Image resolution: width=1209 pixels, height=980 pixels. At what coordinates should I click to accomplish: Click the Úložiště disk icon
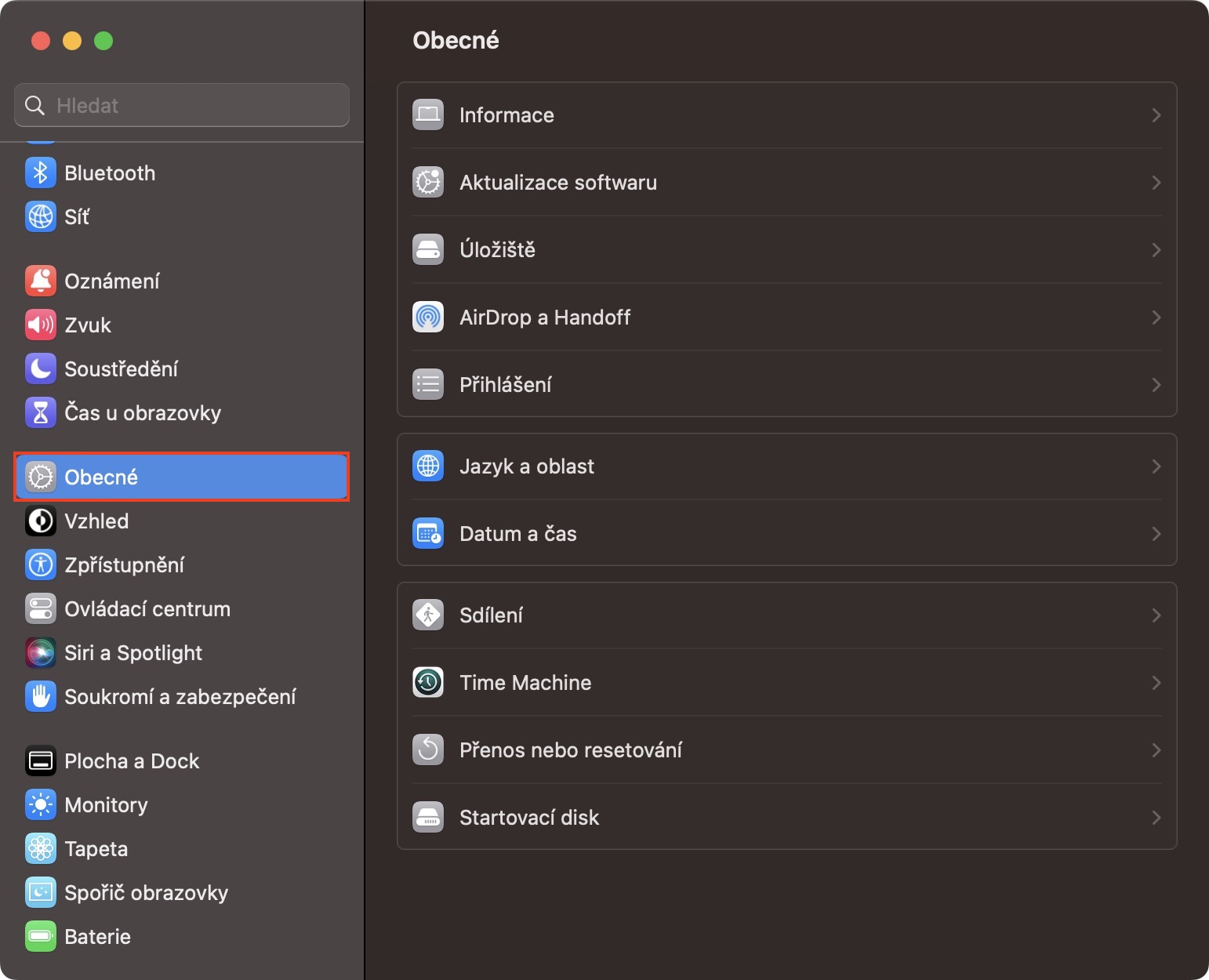[x=428, y=250]
